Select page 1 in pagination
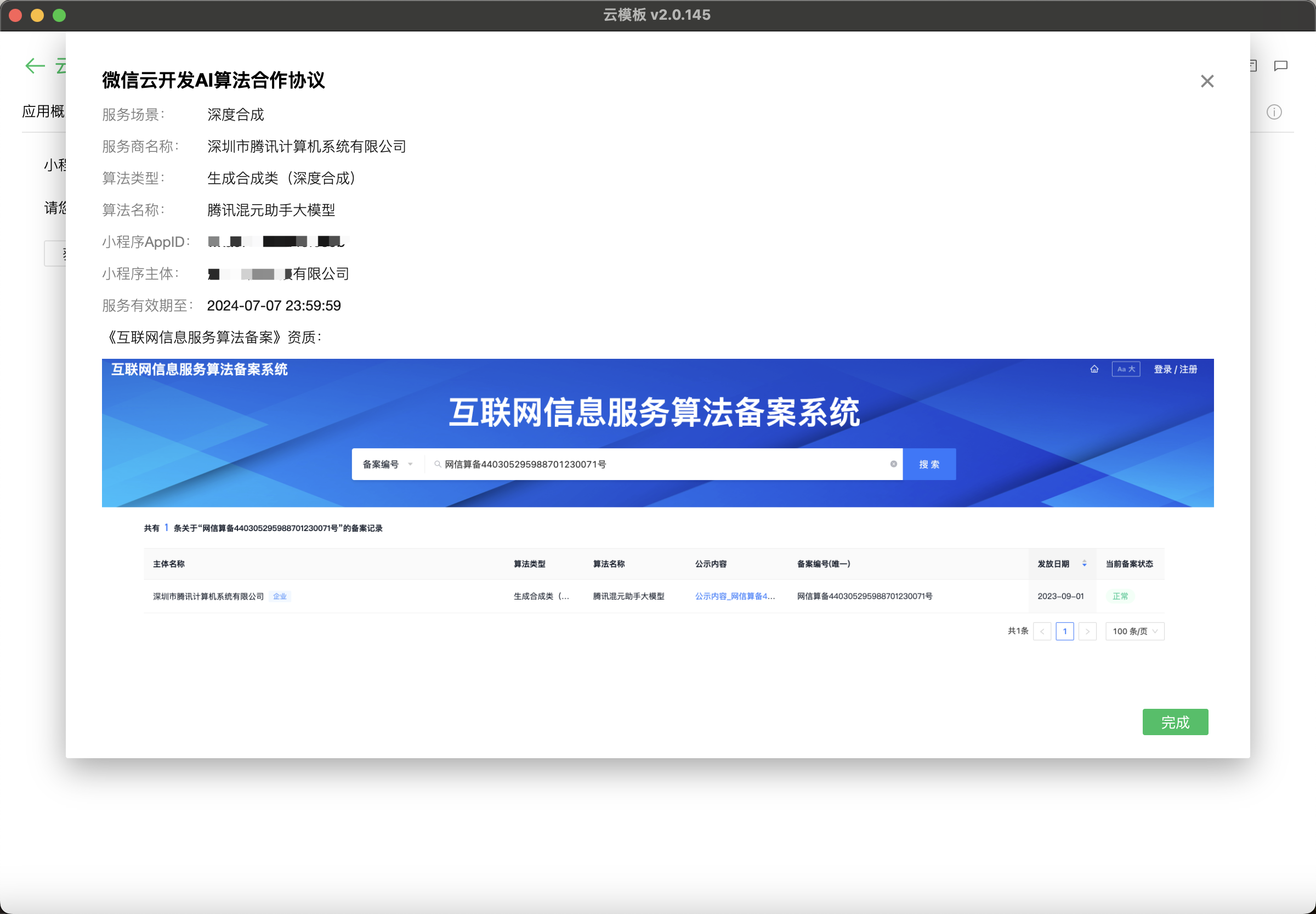 1064,631
